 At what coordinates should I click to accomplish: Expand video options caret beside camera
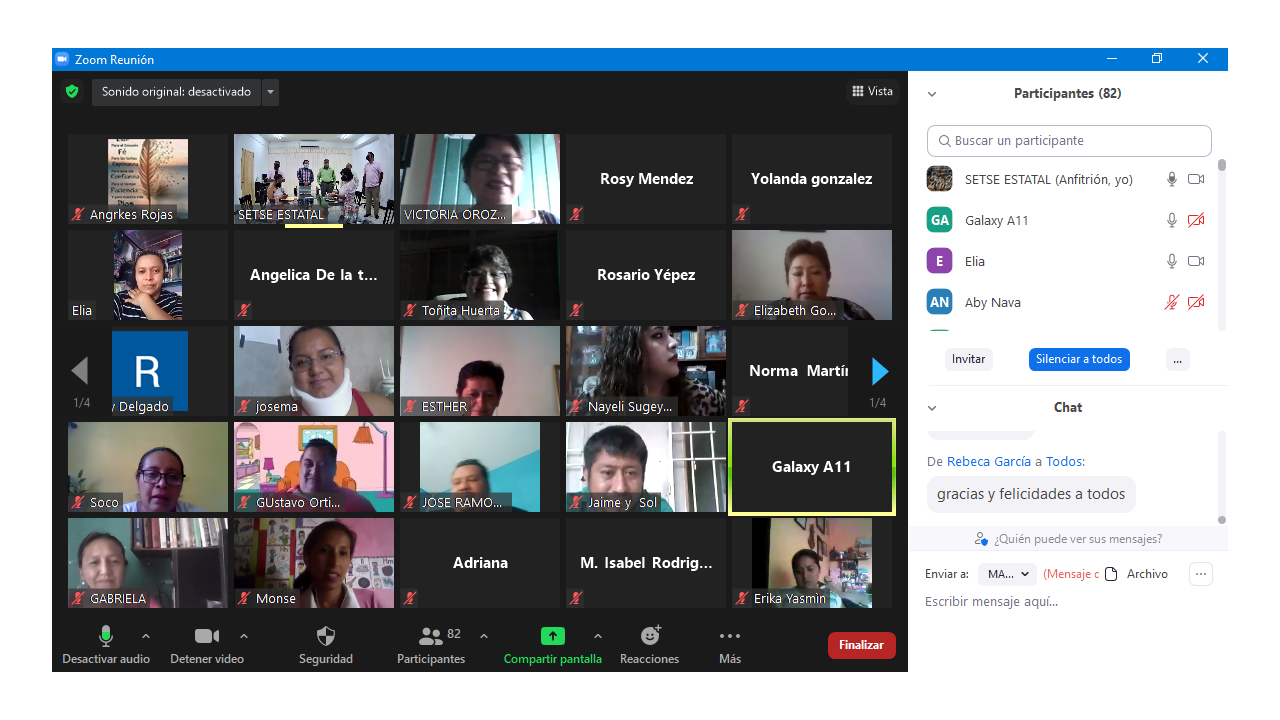[244, 636]
